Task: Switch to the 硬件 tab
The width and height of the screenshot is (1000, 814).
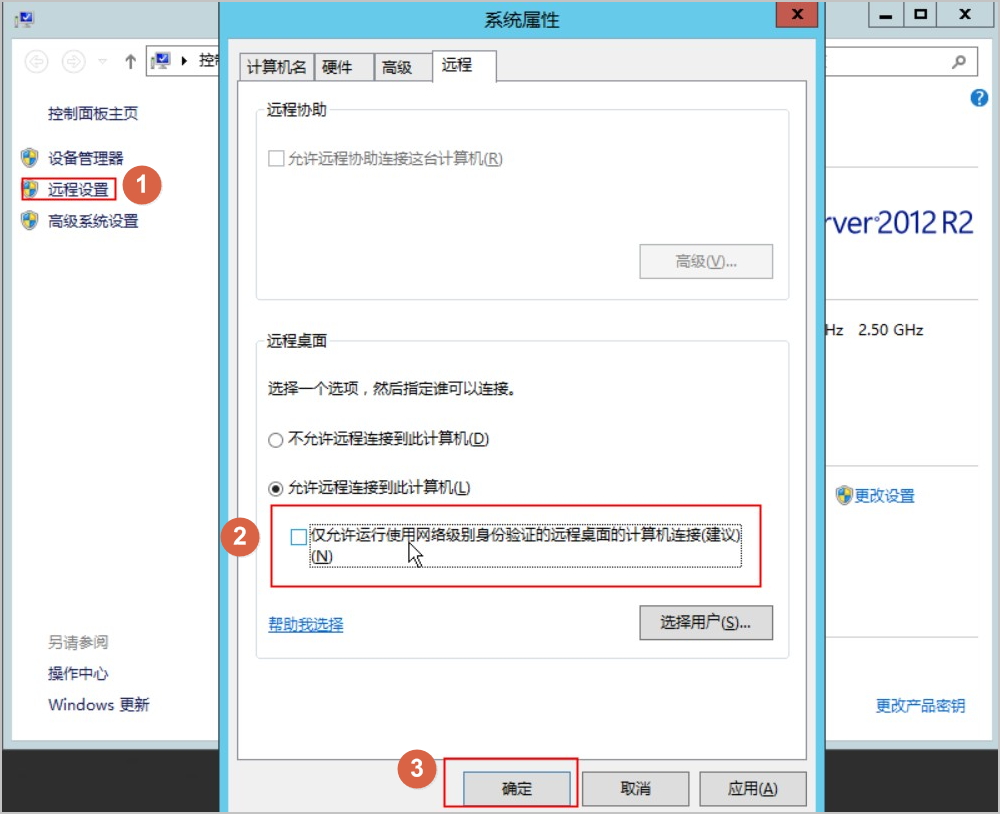Action: 337,67
